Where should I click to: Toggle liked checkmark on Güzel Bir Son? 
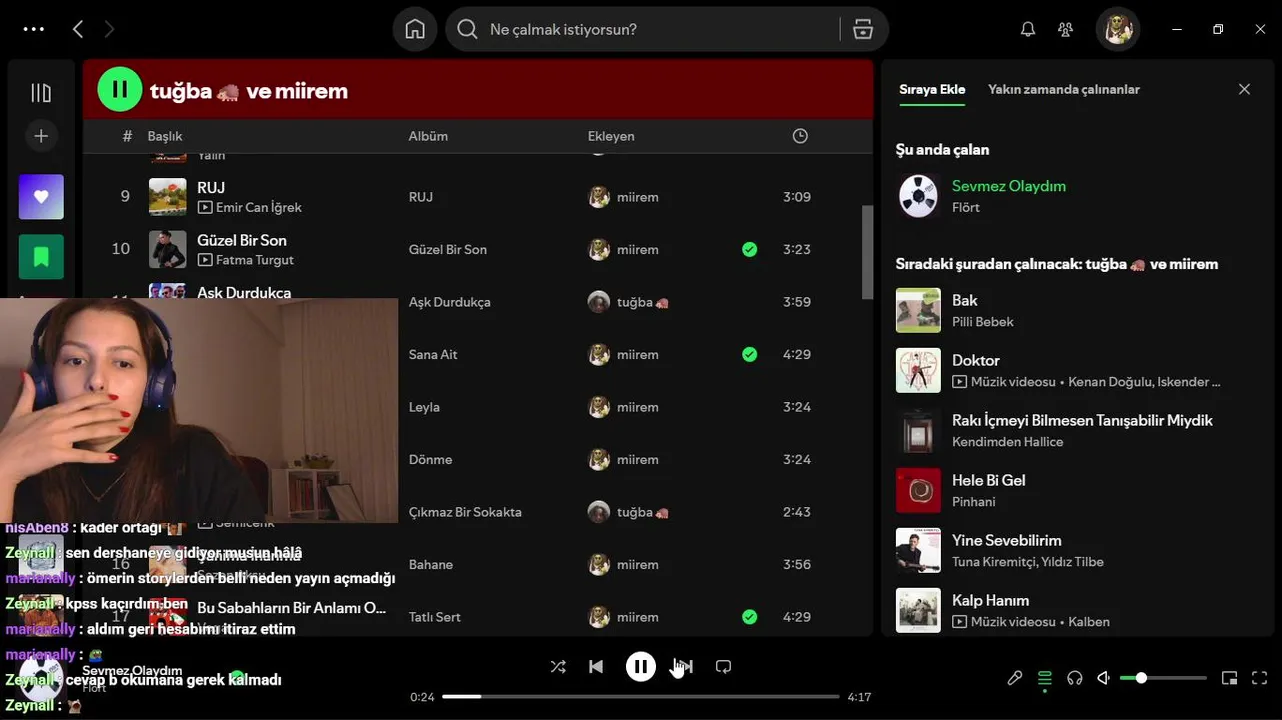pos(750,249)
